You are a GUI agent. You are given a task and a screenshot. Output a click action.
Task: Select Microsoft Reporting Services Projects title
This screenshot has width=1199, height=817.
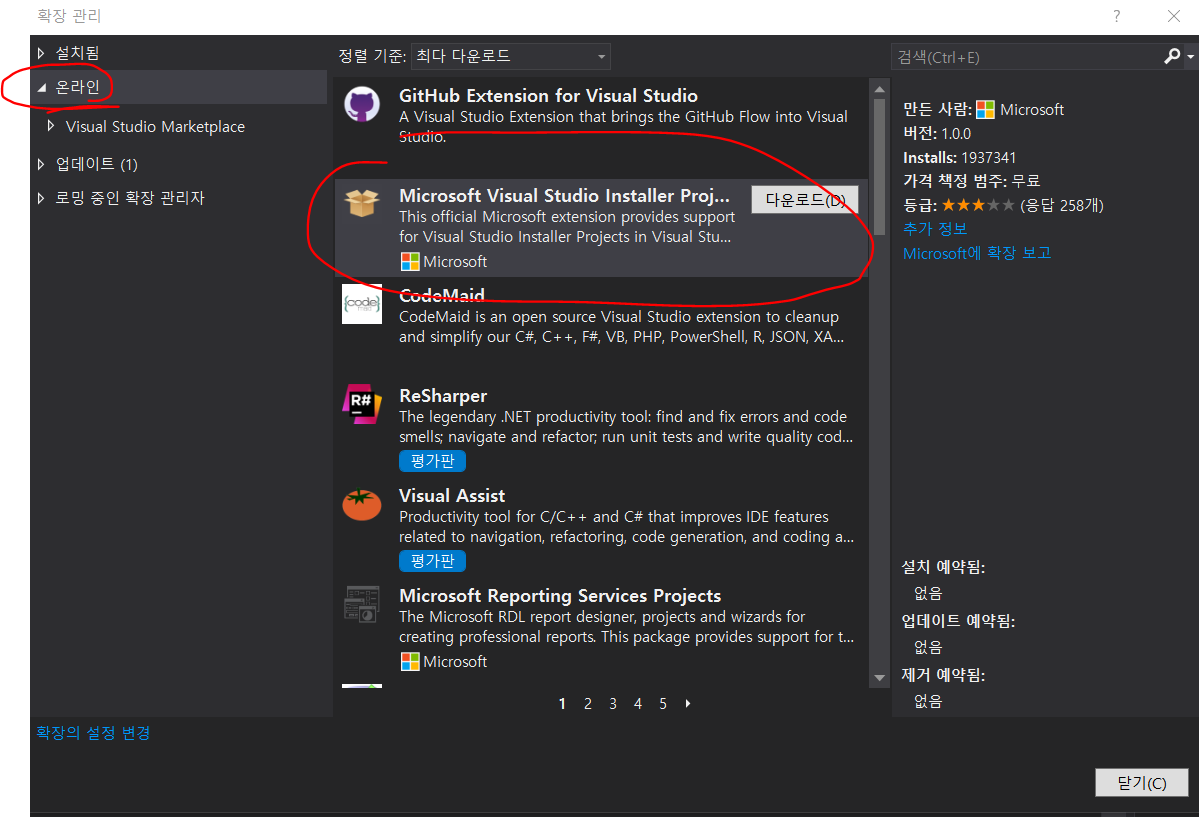(x=560, y=595)
